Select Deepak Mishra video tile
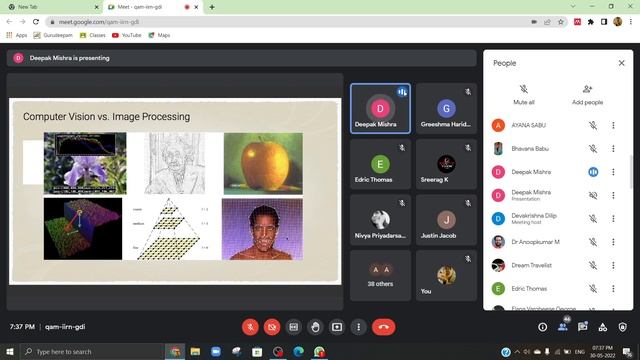Viewport: 640px width, 360px height. (380, 109)
